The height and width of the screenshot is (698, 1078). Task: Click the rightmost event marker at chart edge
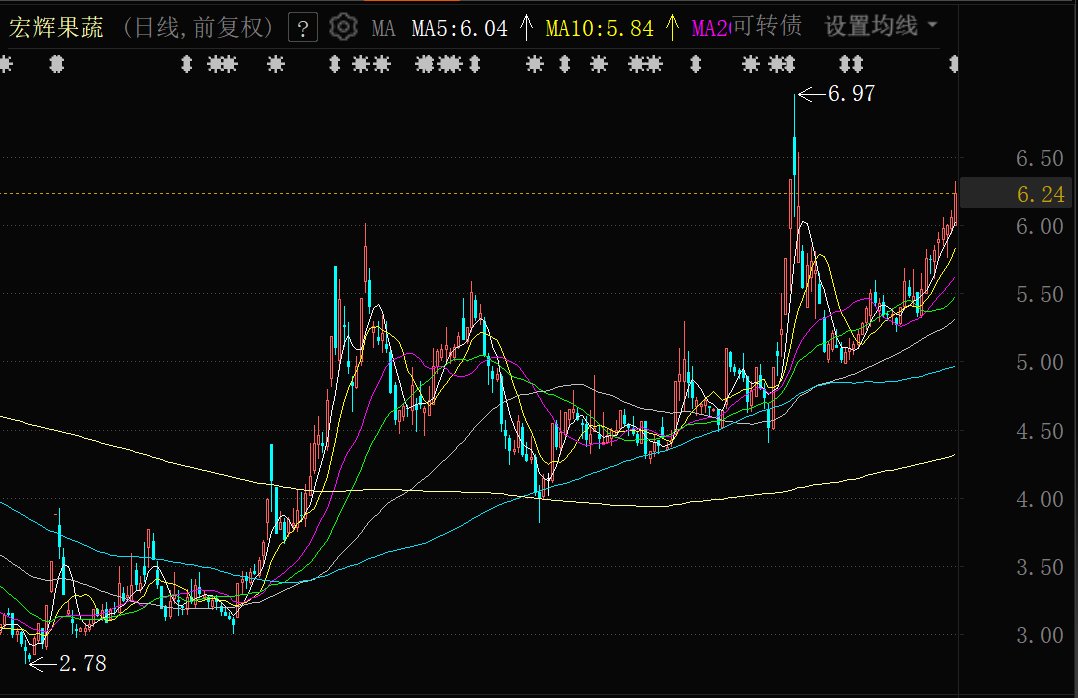tap(954, 65)
